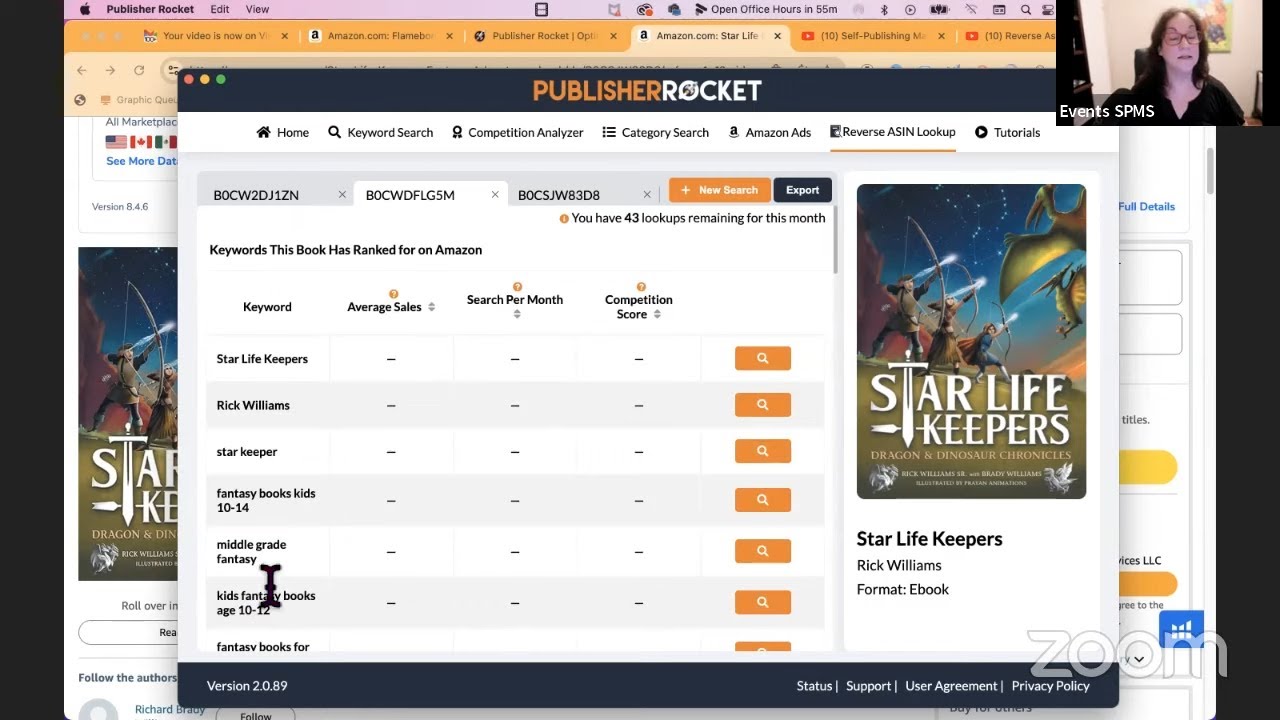
Task: Use the keyword results scrollbar
Action: coord(834,240)
